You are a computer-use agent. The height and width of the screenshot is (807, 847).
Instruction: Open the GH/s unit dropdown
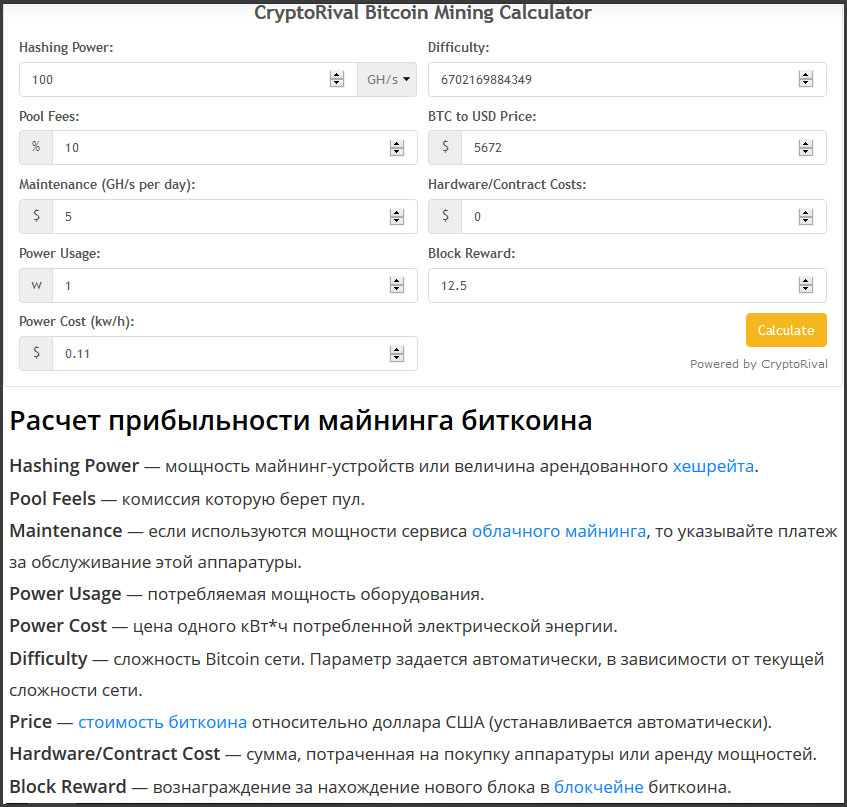(x=387, y=78)
